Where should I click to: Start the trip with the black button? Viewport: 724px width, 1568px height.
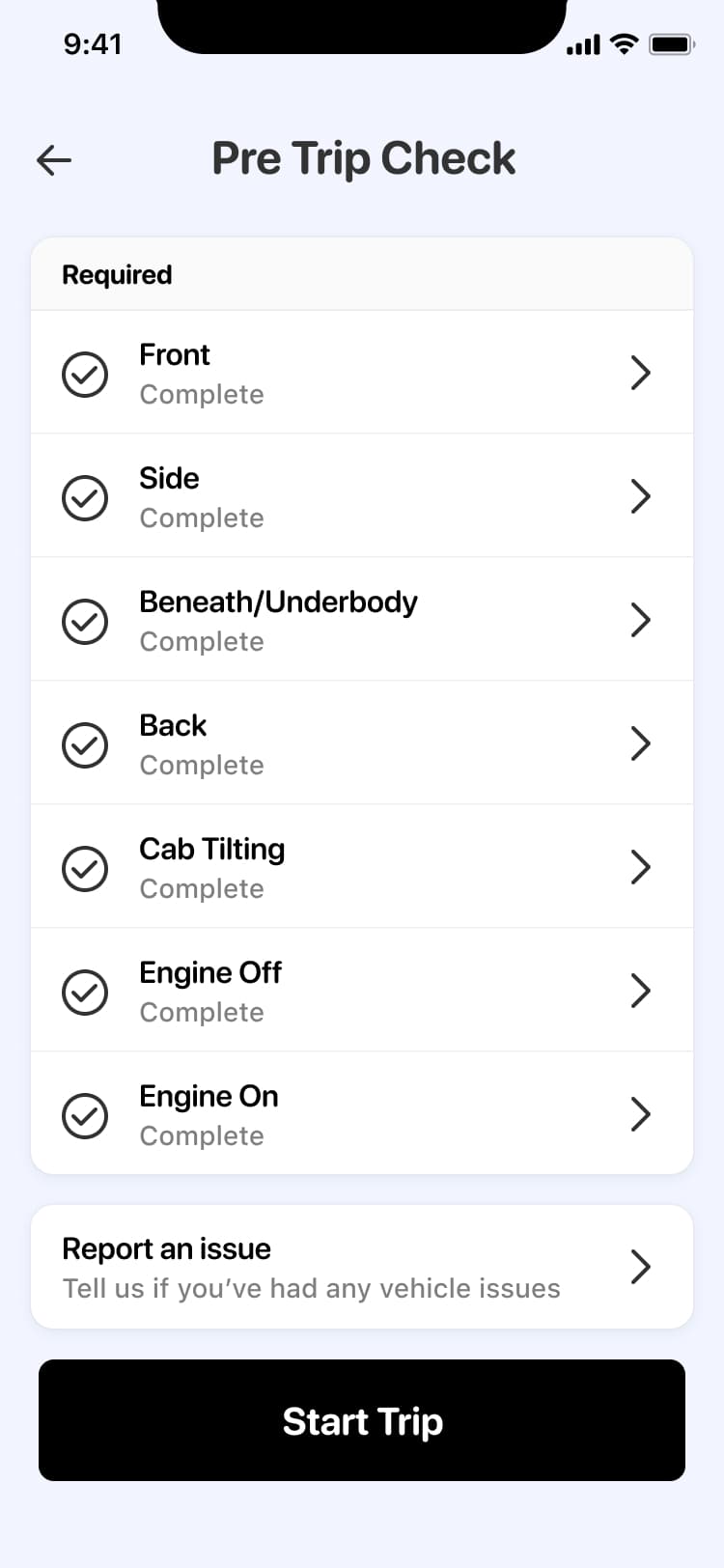click(x=362, y=1420)
